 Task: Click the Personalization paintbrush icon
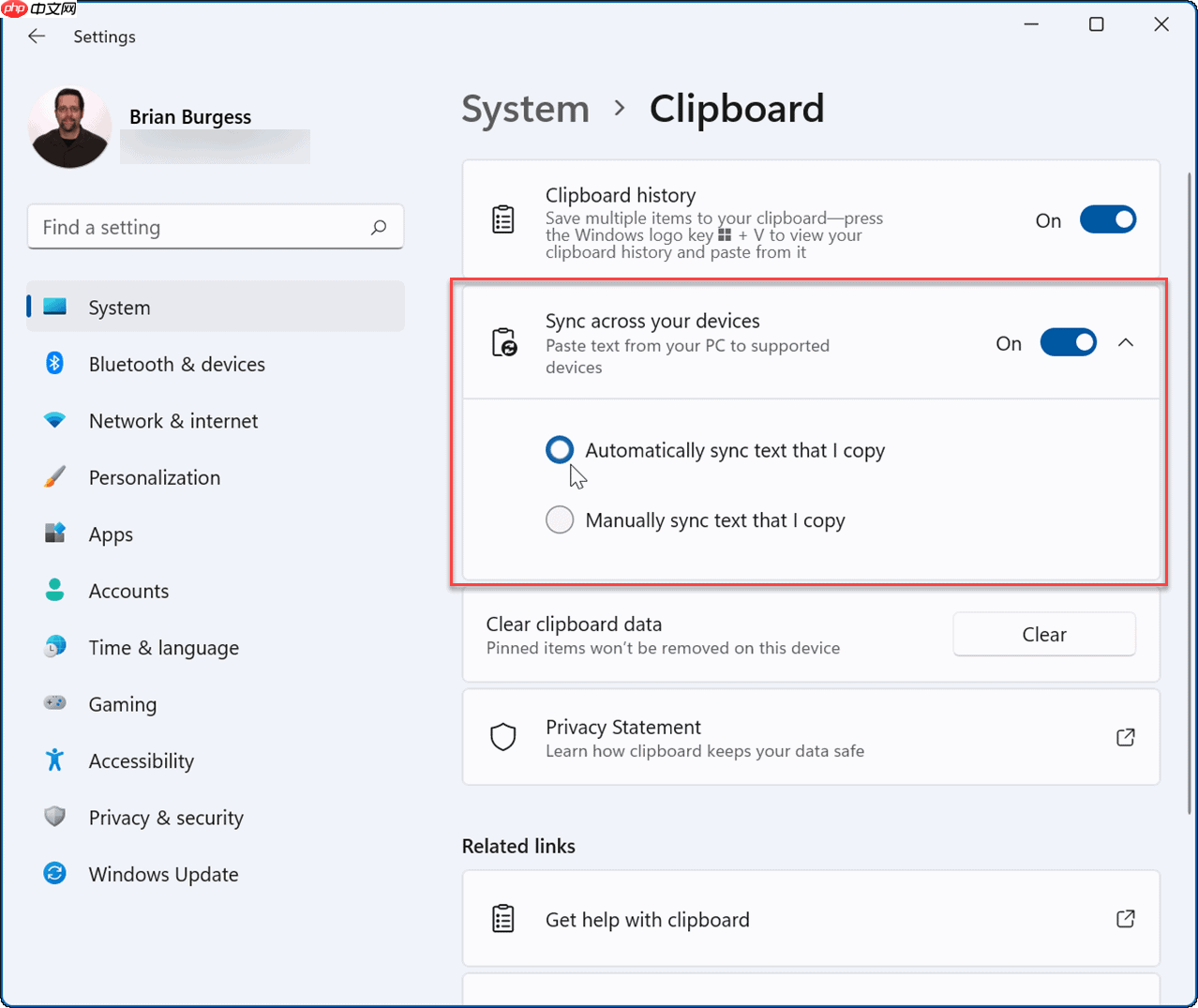click(54, 477)
